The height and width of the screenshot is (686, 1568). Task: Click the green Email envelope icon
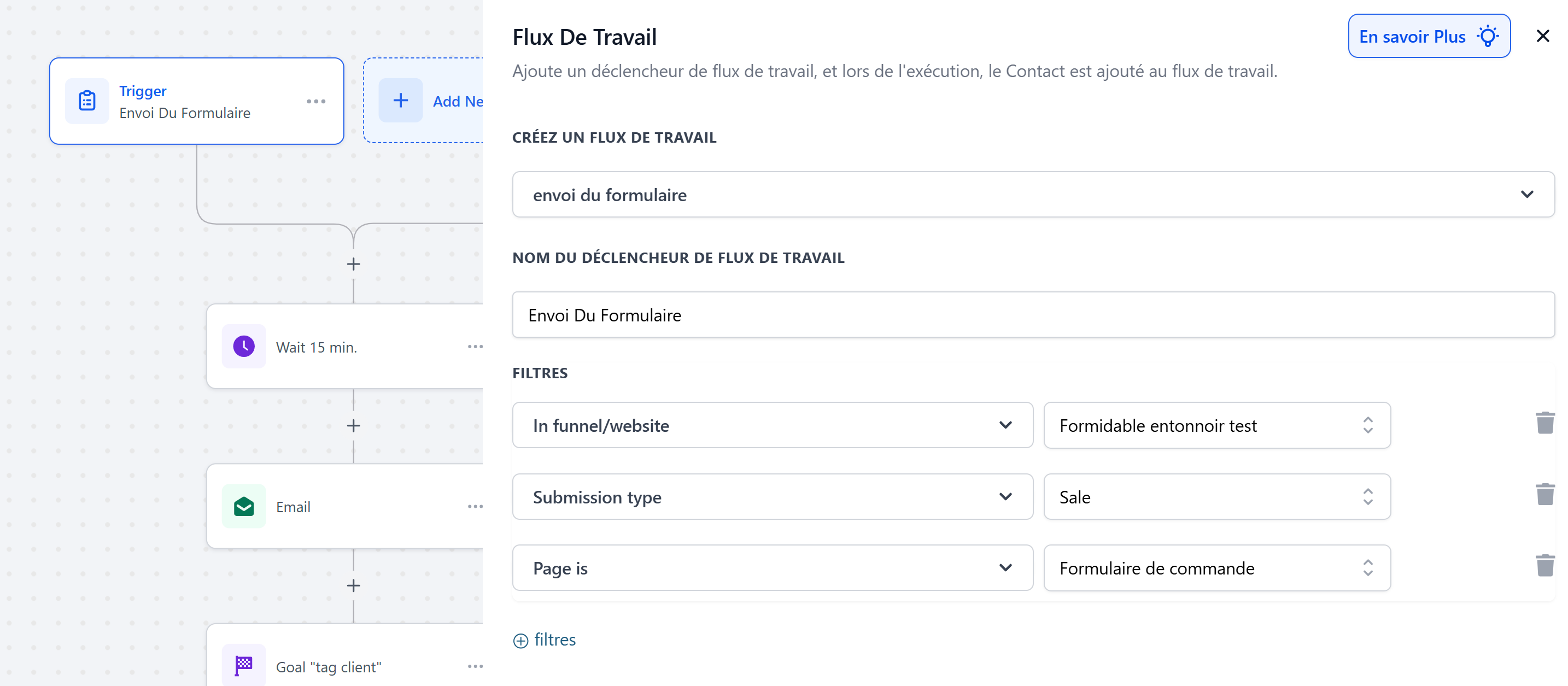pyautogui.click(x=243, y=506)
